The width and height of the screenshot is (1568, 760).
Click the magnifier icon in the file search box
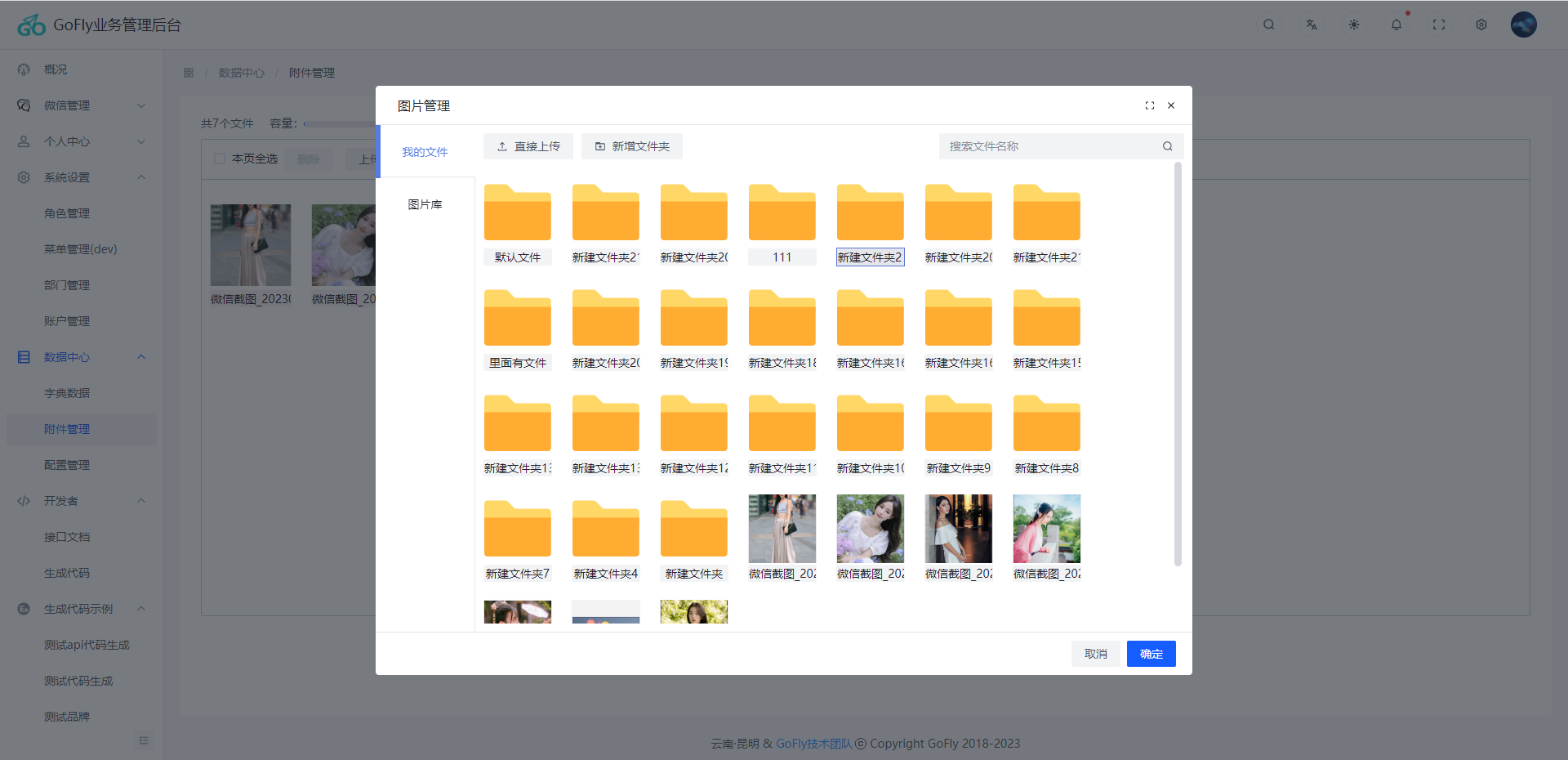[x=1168, y=146]
